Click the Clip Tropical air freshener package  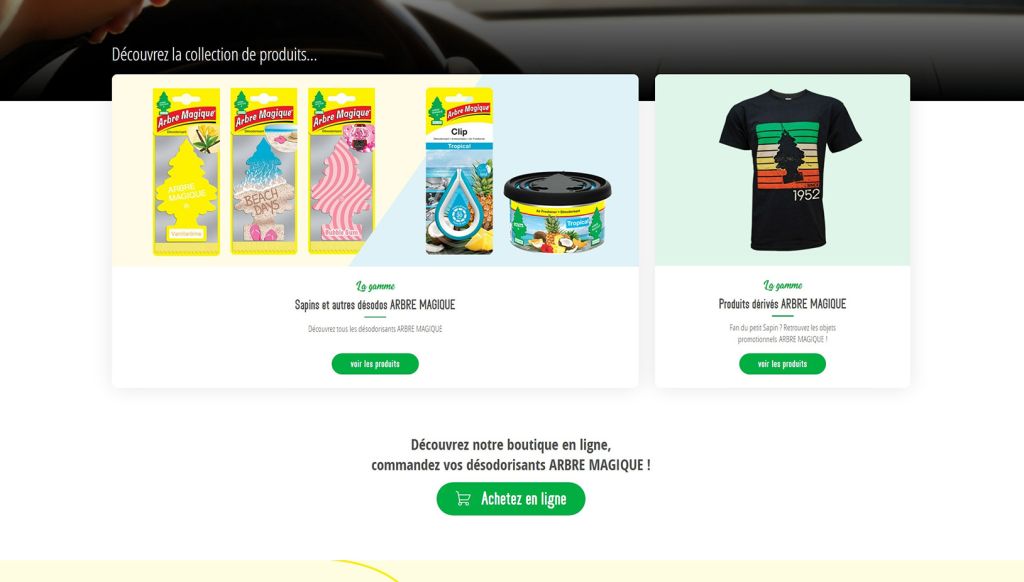pyautogui.click(x=459, y=171)
